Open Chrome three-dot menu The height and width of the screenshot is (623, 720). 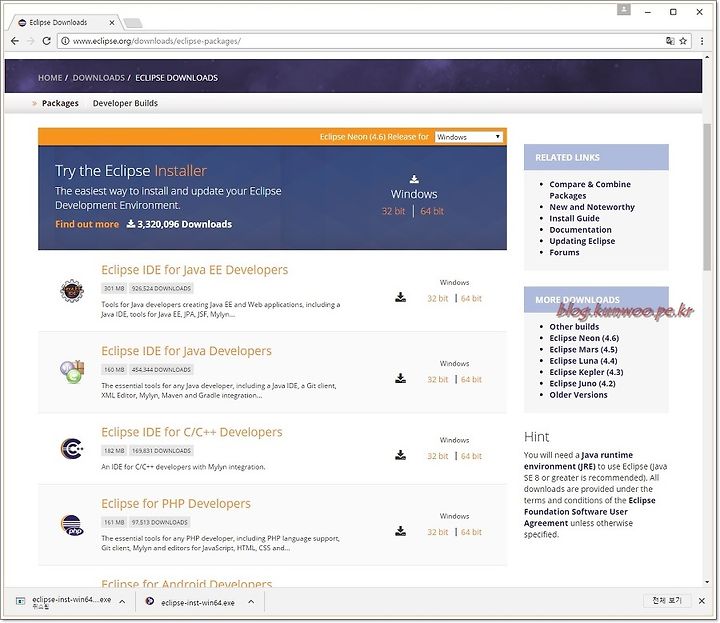(x=702, y=41)
